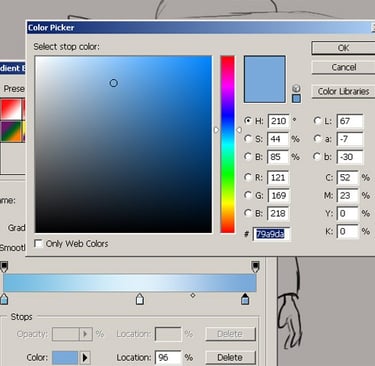This screenshot has width=375, height=366.
Task: Click the OK button
Action: coord(343,48)
